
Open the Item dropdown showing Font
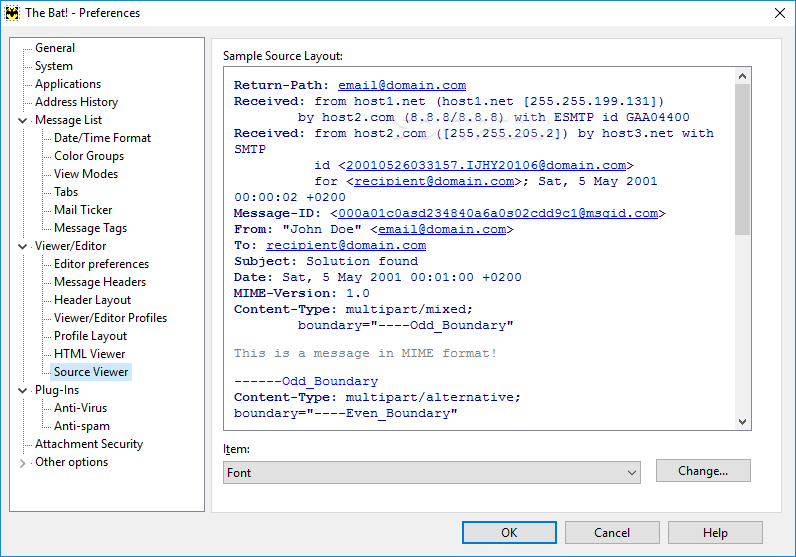(x=432, y=473)
